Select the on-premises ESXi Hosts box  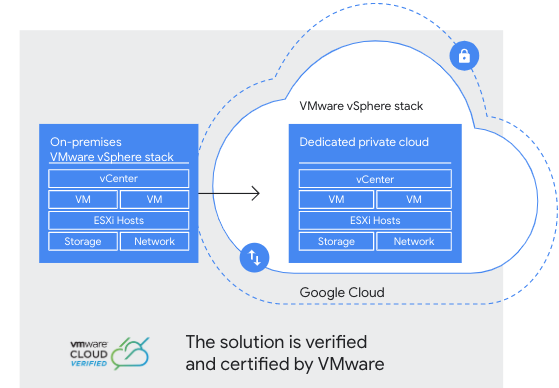click(119, 220)
